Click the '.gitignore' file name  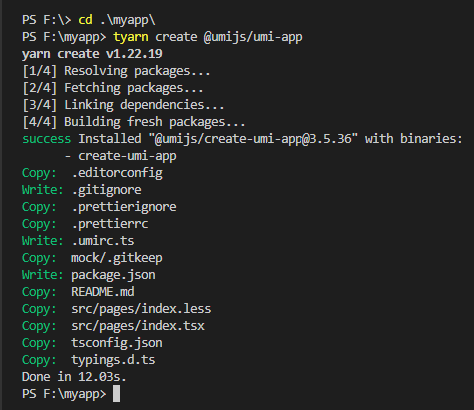106,190
